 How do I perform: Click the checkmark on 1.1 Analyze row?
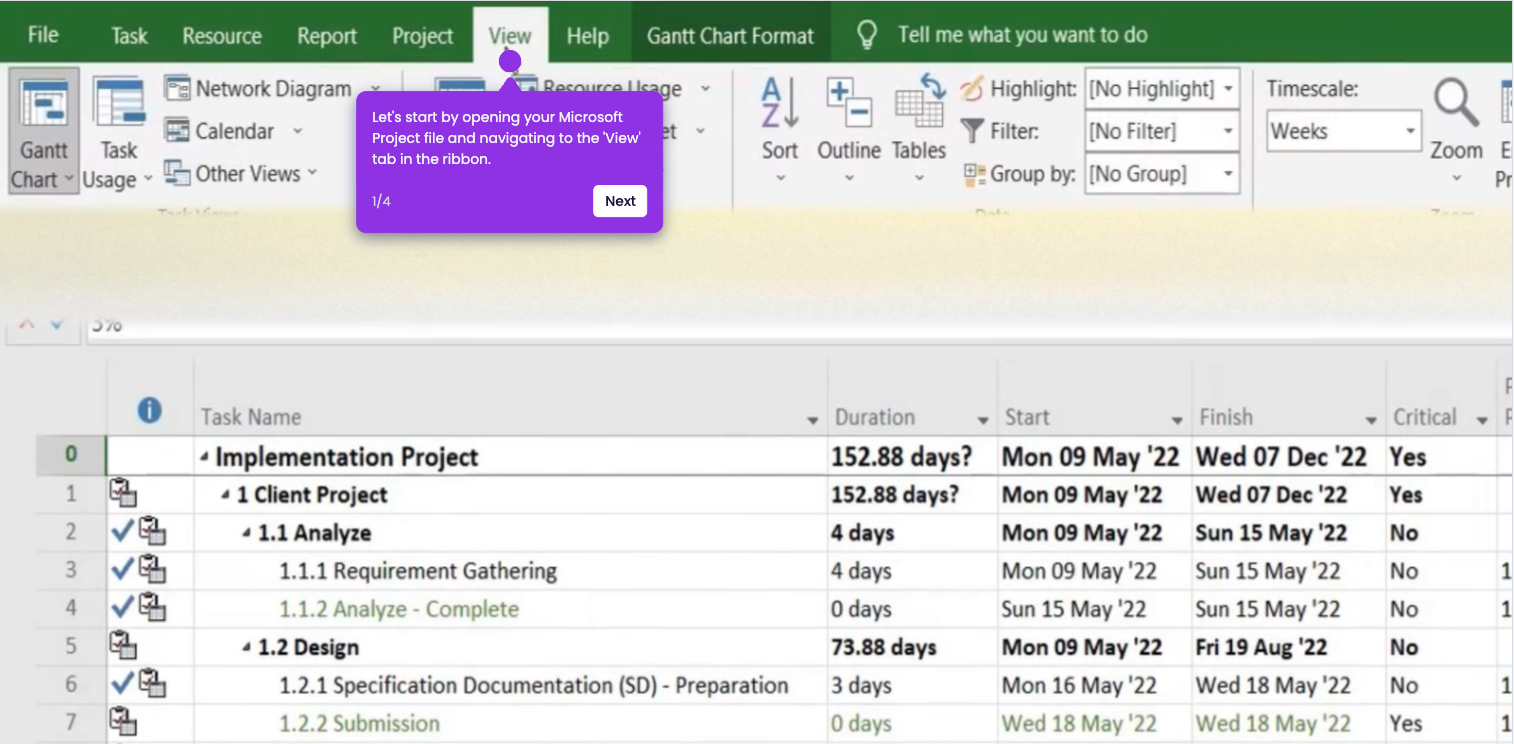(x=122, y=532)
